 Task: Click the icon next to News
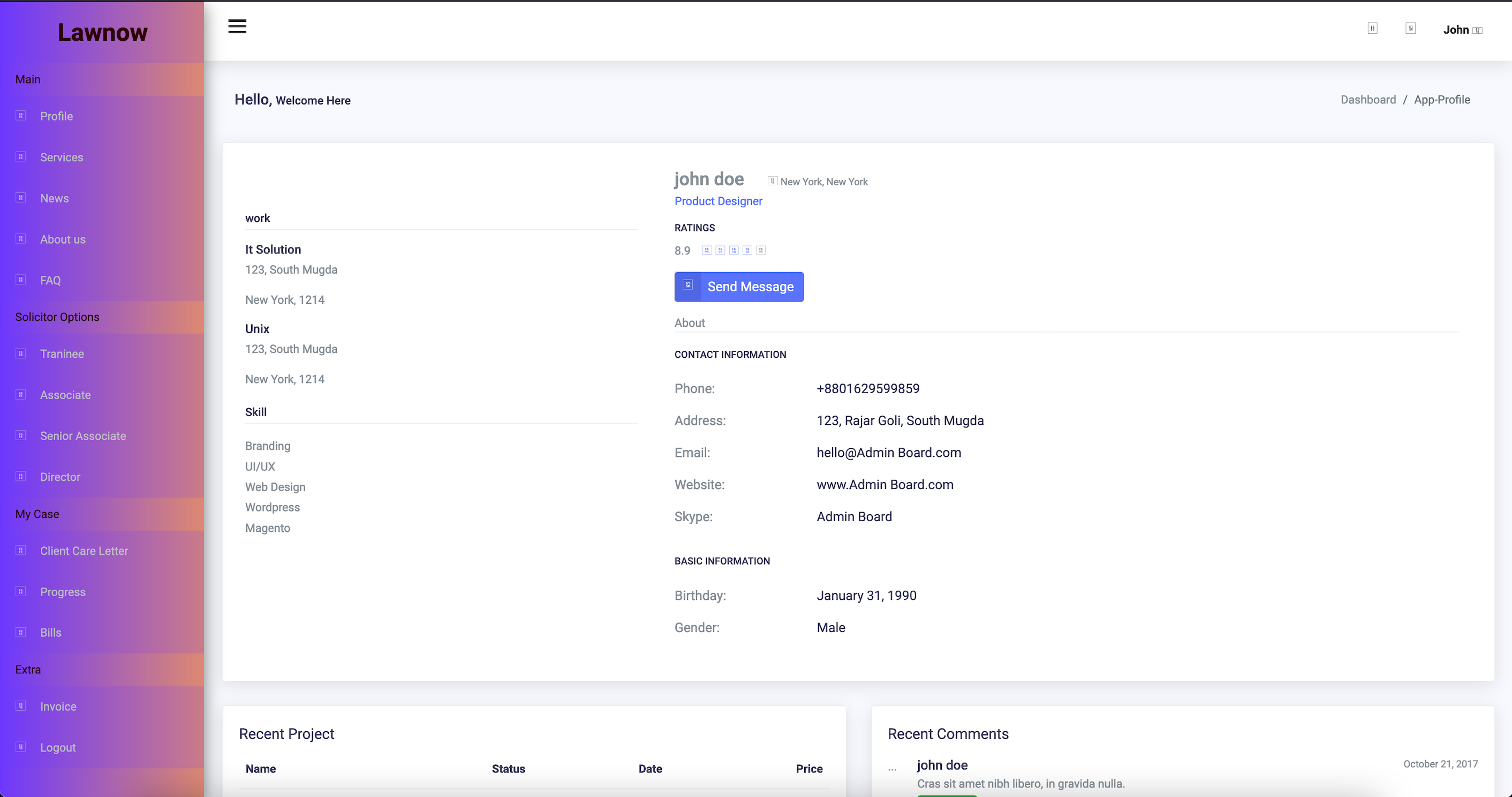[20, 198]
